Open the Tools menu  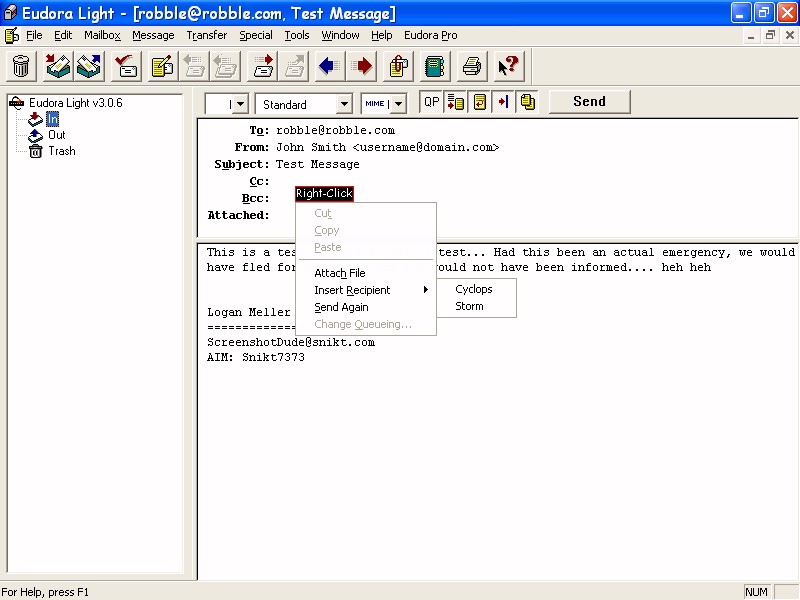pos(297,35)
